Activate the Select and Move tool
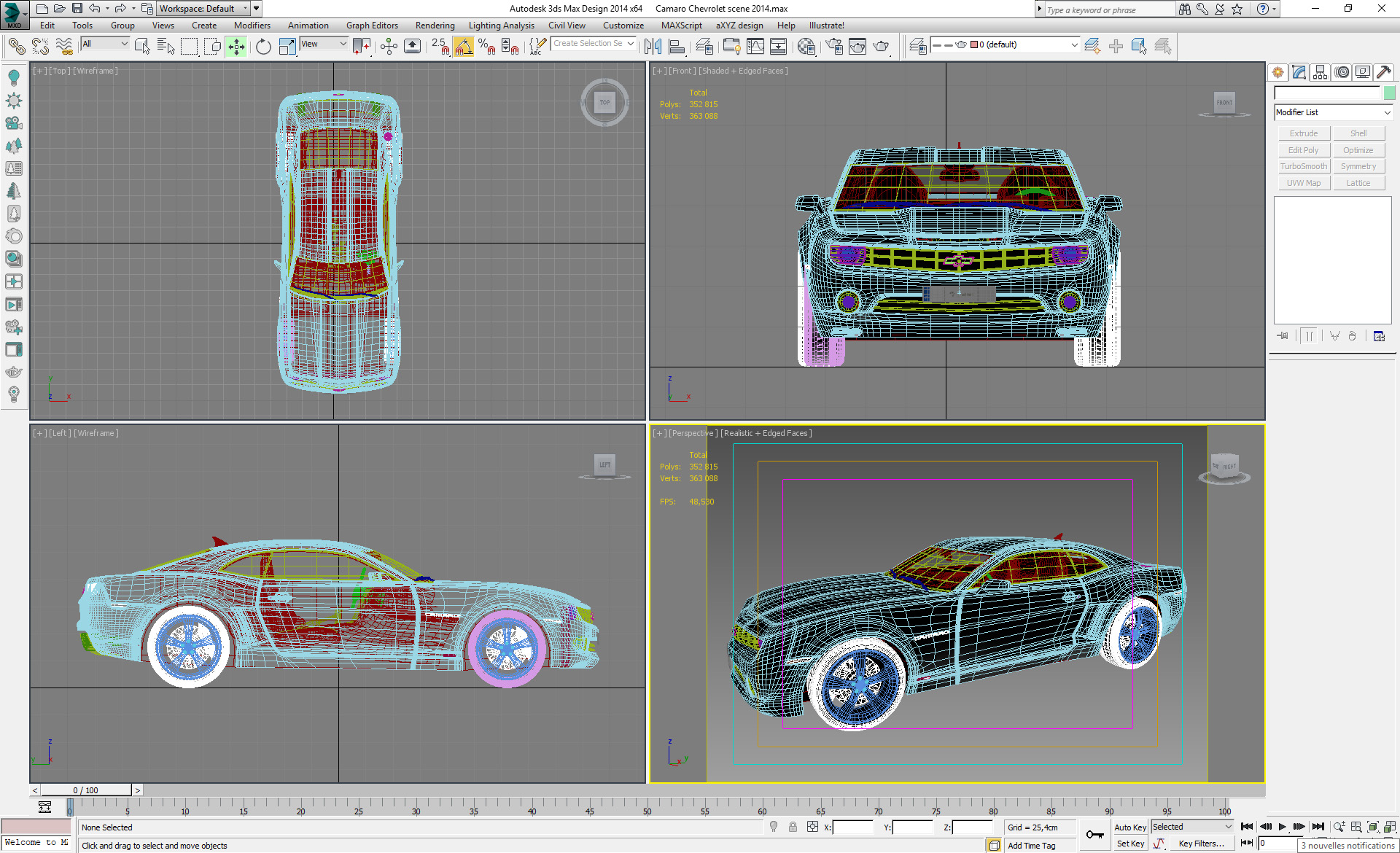The height and width of the screenshot is (853, 1400). 236,46
